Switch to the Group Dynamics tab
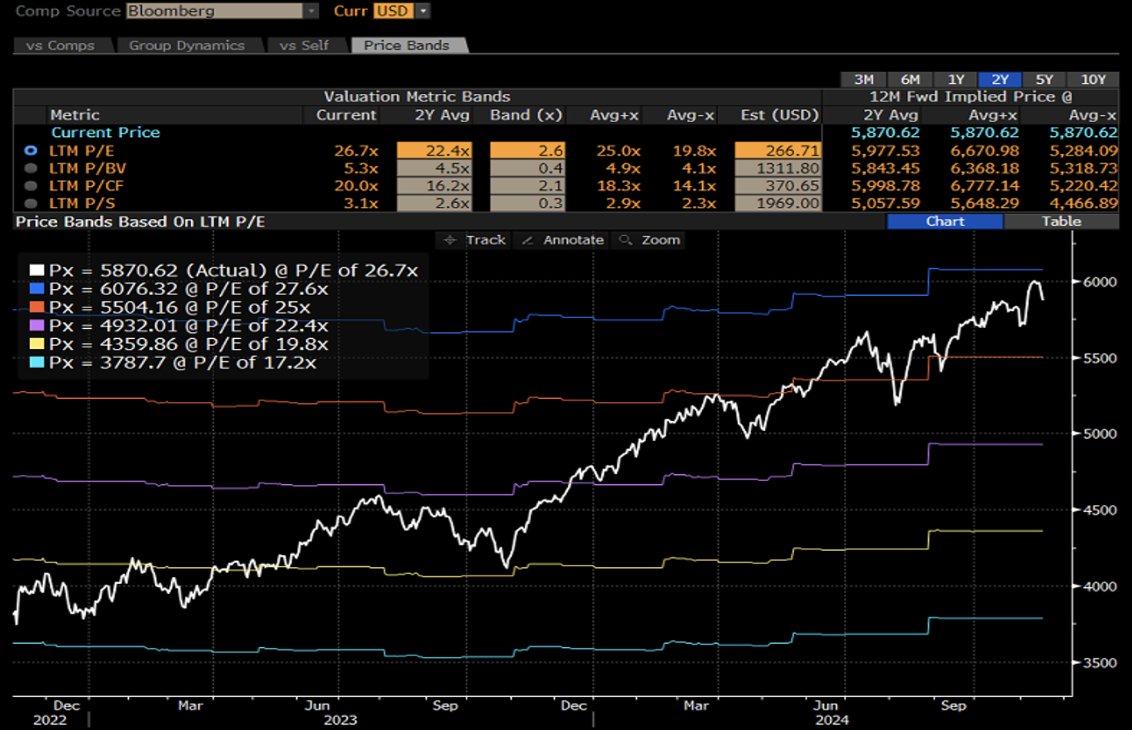This screenshot has height=730, width=1132. pos(187,45)
